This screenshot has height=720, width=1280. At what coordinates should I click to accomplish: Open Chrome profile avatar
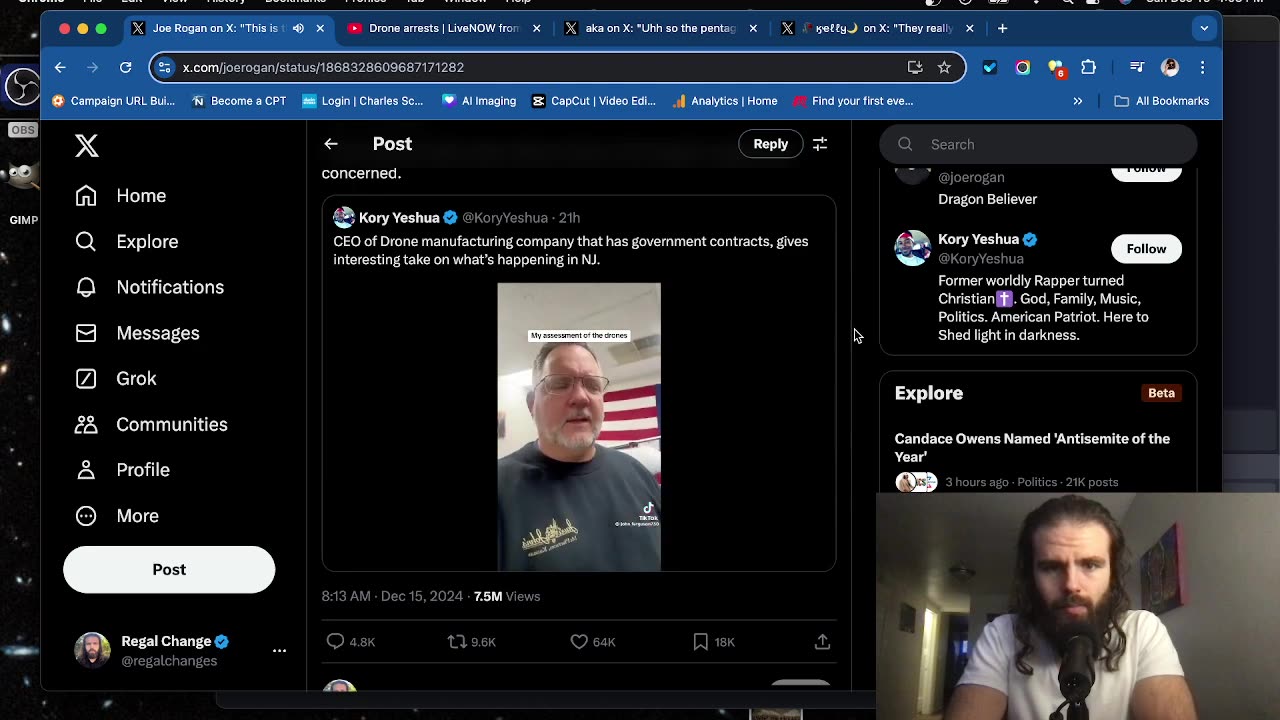click(1170, 67)
